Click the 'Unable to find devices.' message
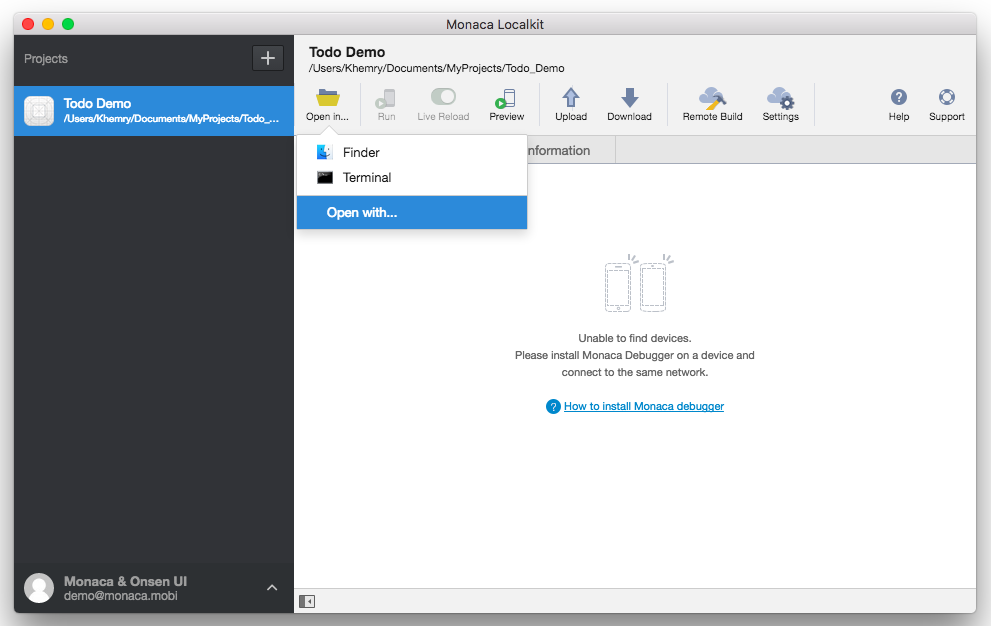The image size is (991, 626). (635, 338)
